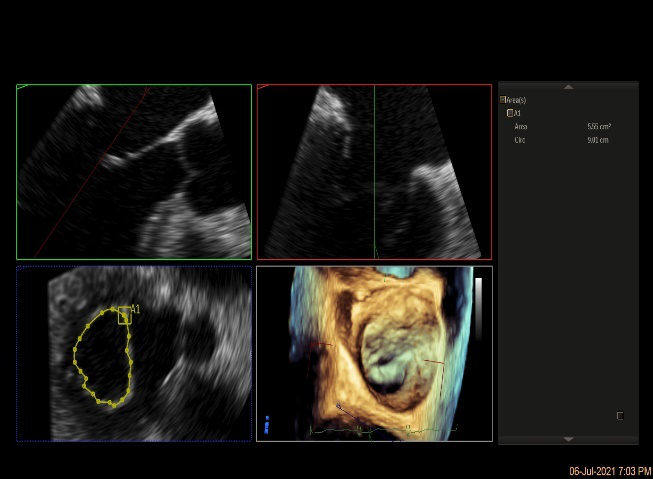Click the date and time stamp
Viewport: 653px width, 479px height.
pyautogui.click(x=610, y=471)
